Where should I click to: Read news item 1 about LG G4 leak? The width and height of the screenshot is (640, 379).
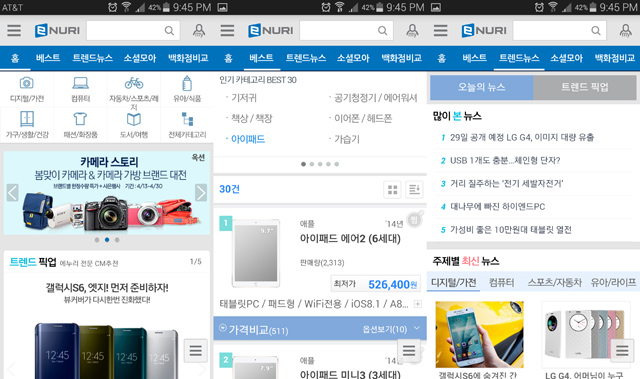tap(522, 137)
